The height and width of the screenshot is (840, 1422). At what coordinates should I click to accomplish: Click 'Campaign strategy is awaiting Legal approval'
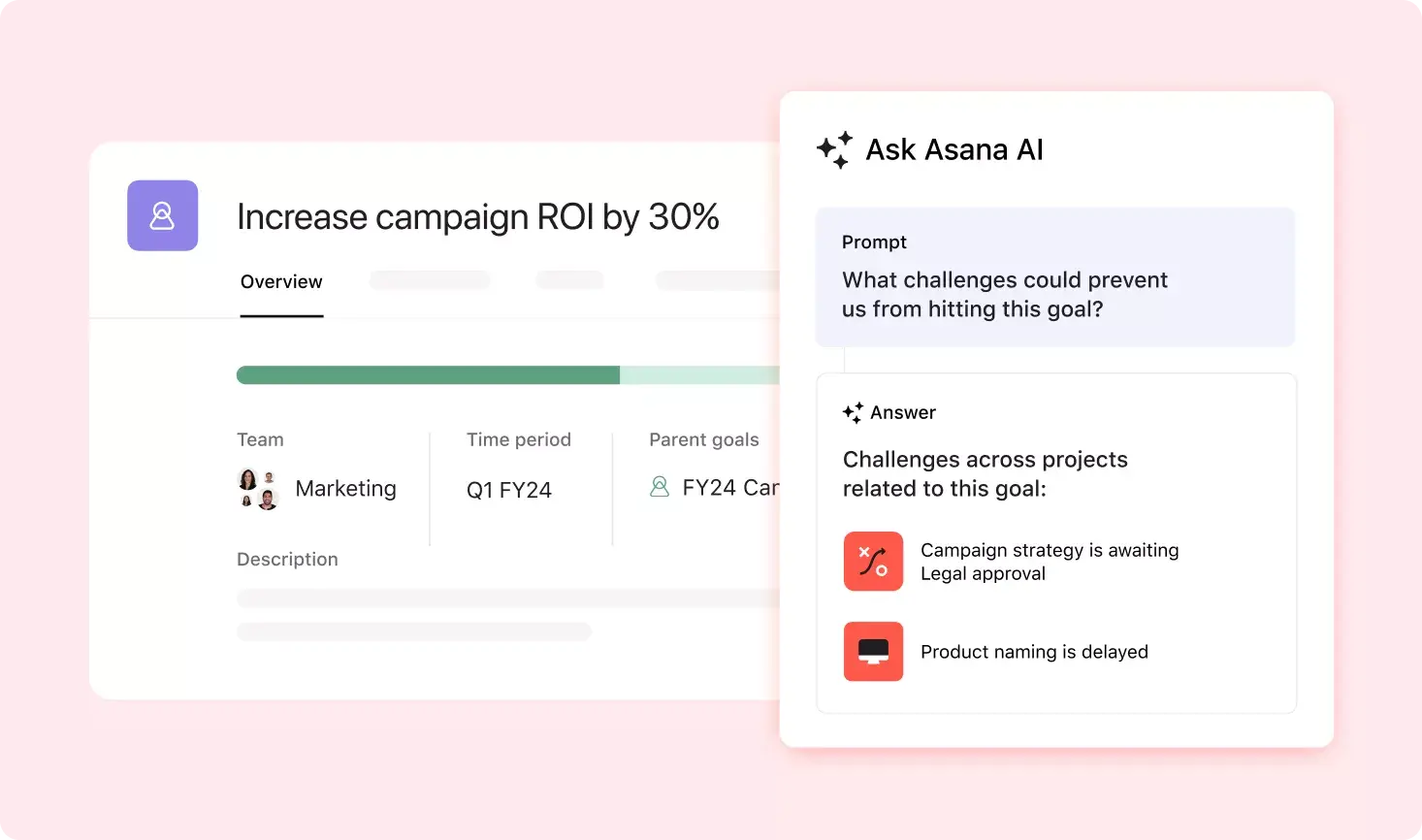click(1050, 561)
